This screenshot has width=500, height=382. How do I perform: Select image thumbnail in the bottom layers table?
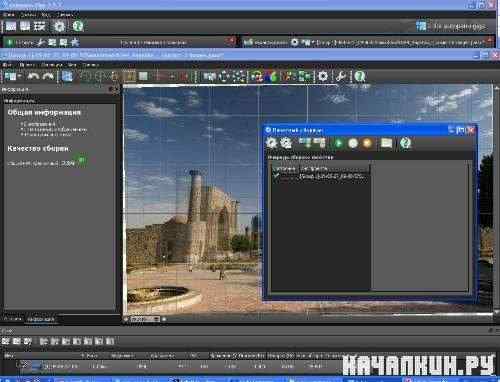click(x=36, y=366)
